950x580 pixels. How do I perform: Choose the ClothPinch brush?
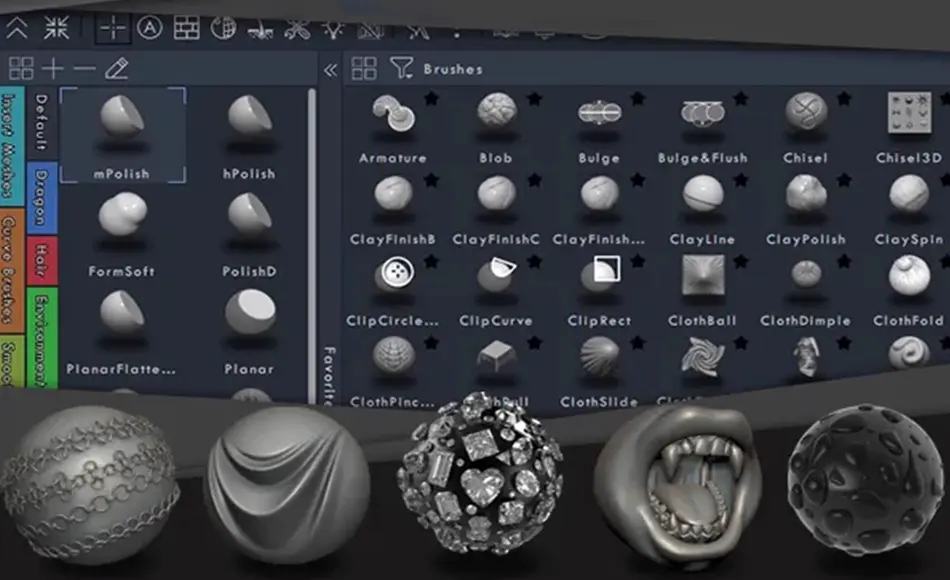coord(393,371)
